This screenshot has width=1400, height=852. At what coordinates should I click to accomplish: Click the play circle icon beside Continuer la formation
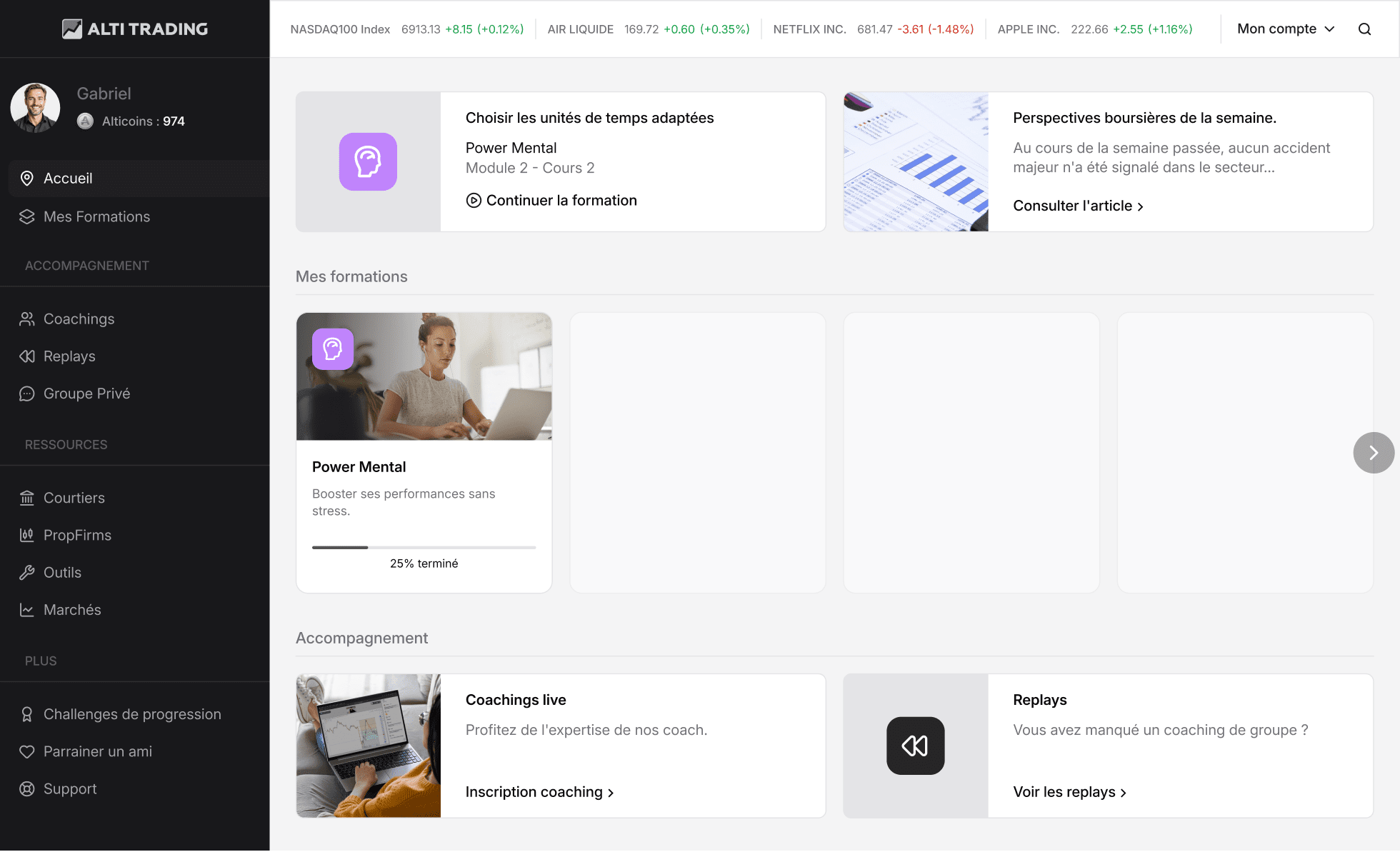[x=474, y=201]
